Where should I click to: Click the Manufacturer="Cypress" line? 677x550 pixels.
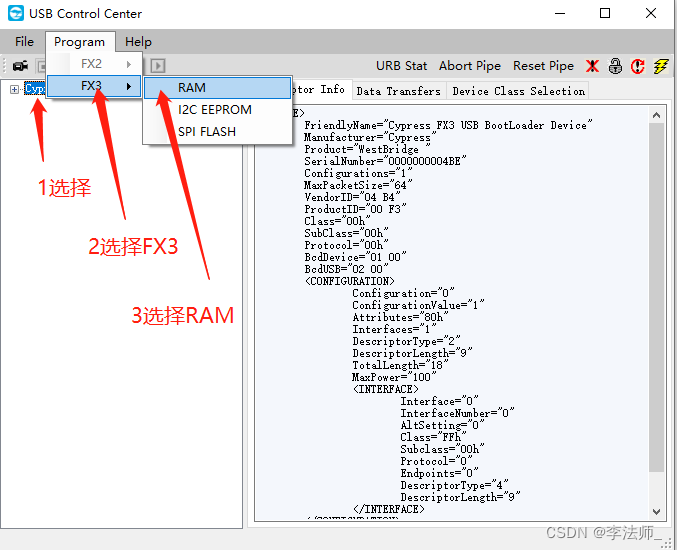pyautogui.click(x=370, y=137)
